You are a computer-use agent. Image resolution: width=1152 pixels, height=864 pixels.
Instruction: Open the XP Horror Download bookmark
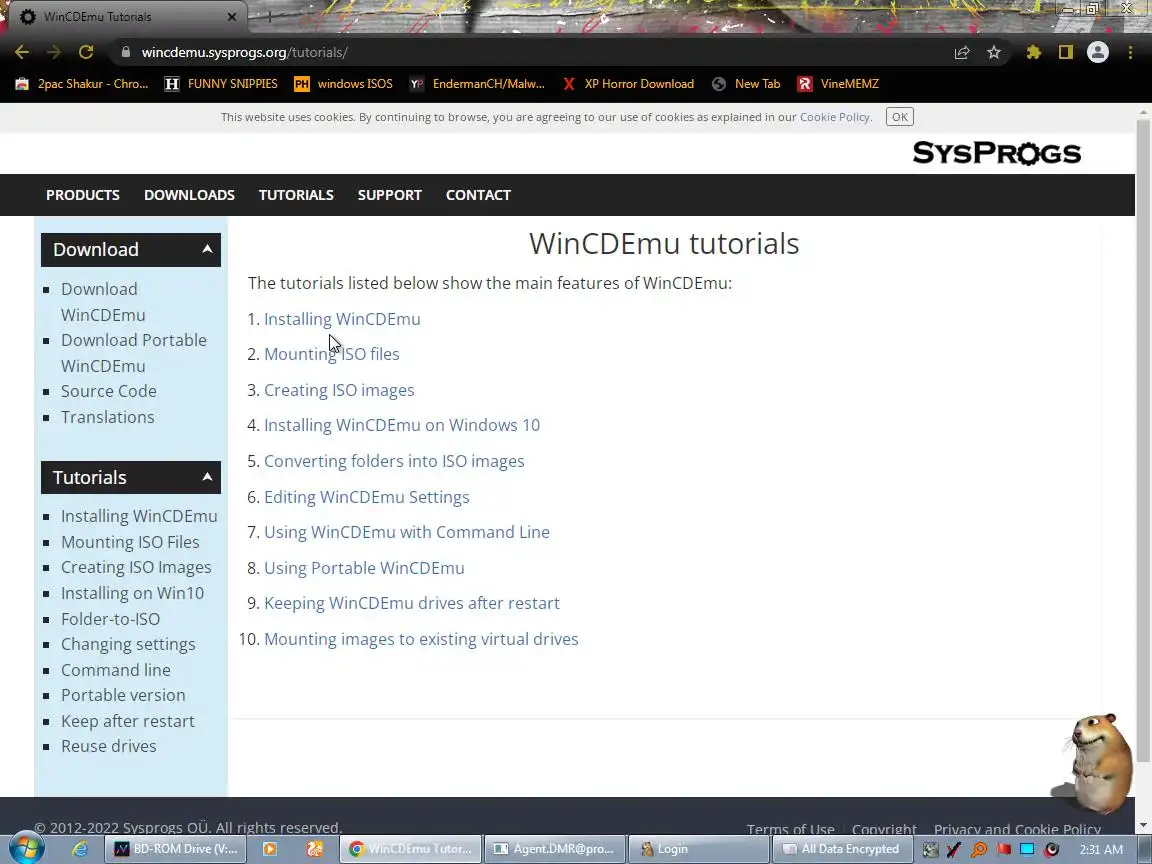coord(628,84)
